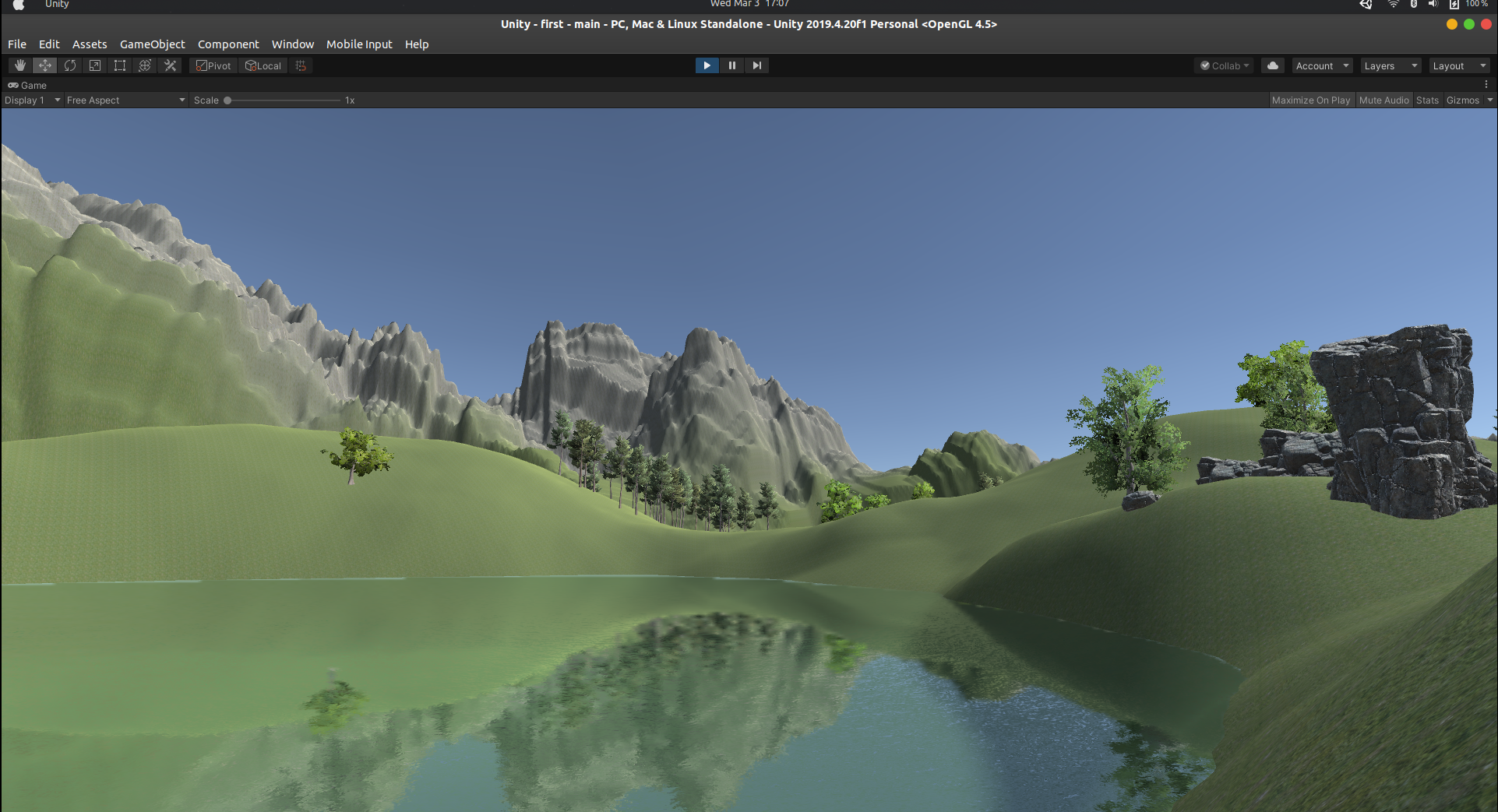Image resolution: width=1498 pixels, height=812 pixels.
Task: Open the GameObject menu
Action: 153,44
